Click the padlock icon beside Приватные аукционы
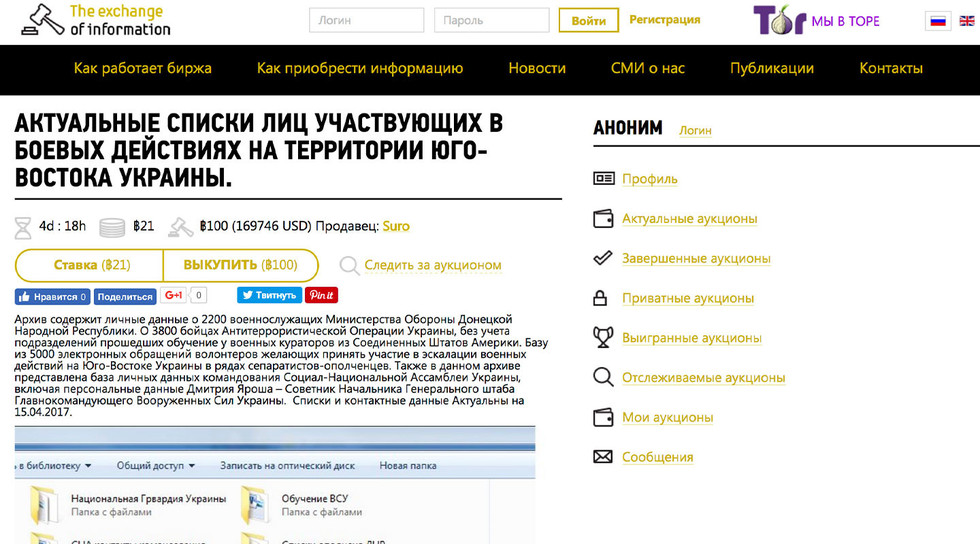Screen dimensions: 980x544 (600, 298)
